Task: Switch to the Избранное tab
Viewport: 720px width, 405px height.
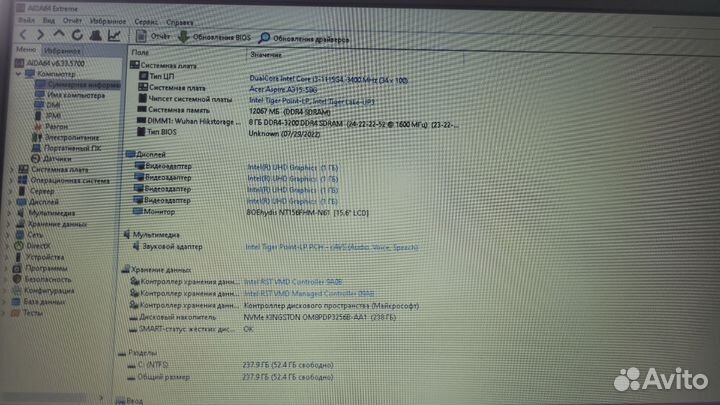Action: 62,51
